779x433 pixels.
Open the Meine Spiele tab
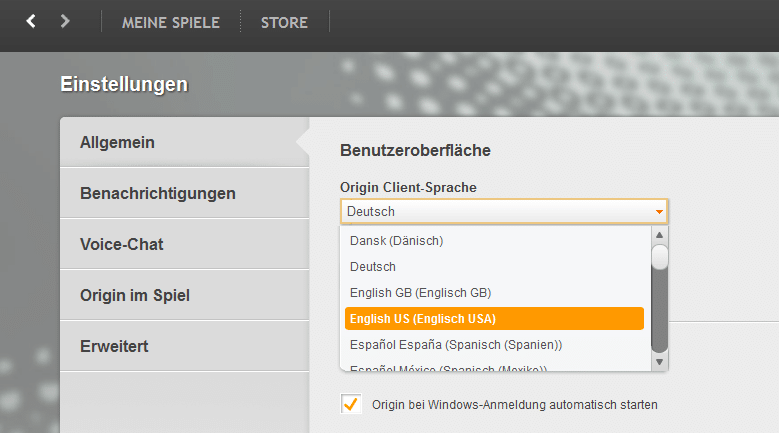coord(171,22)
